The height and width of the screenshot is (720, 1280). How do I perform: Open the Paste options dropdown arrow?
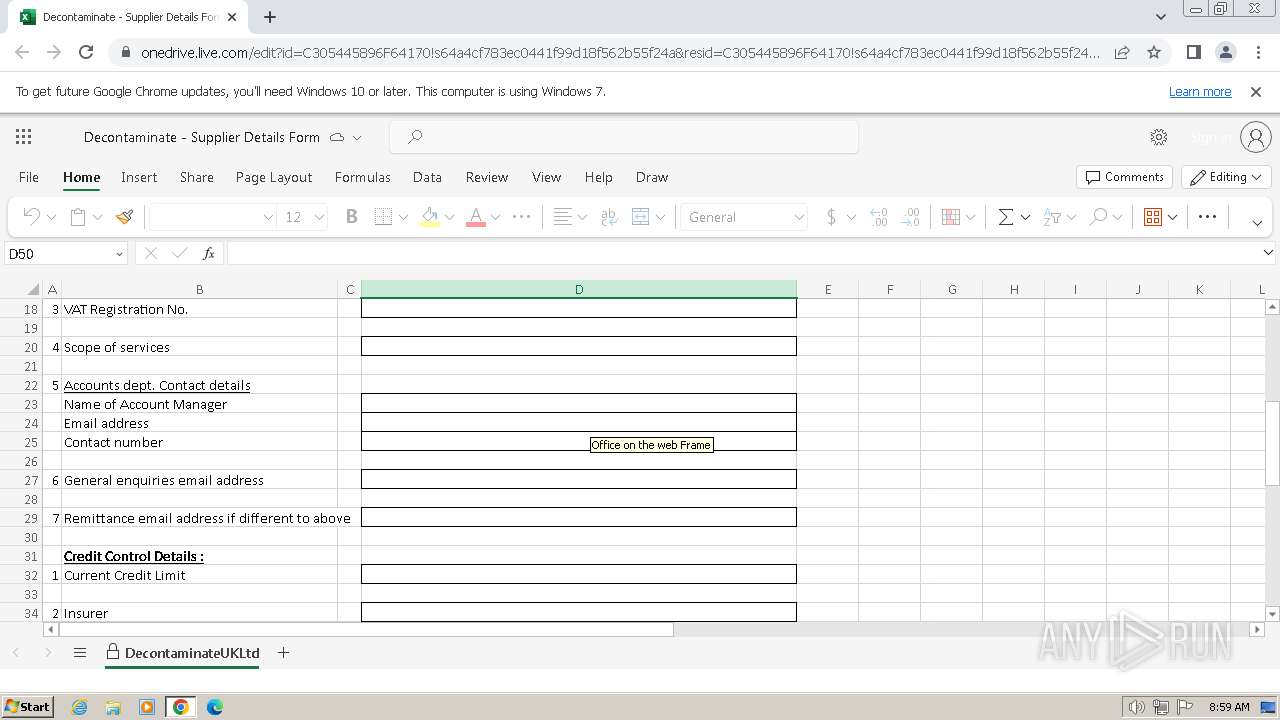(x=97, y=217)
